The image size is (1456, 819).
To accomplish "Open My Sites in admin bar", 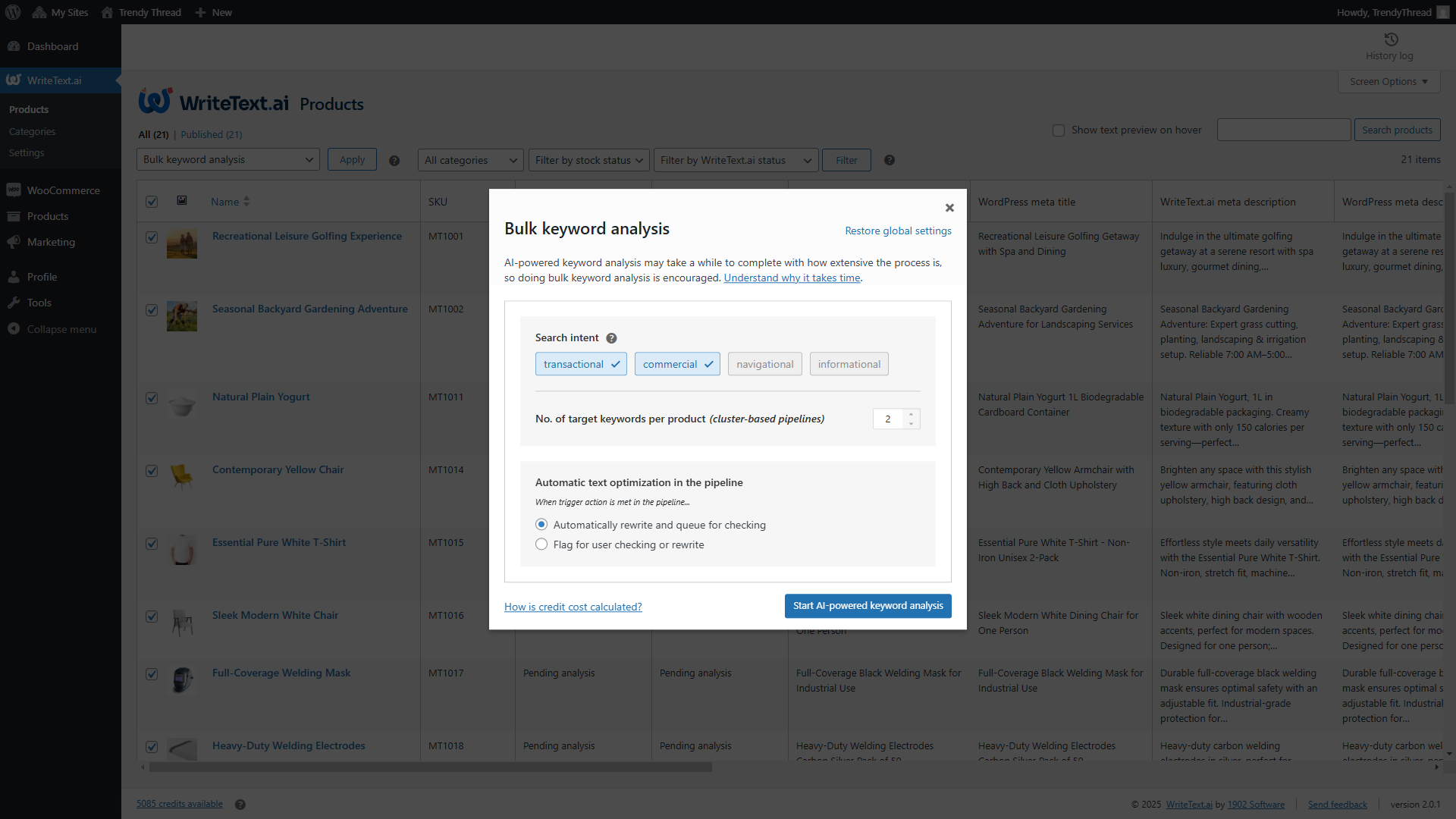I will (x=61, y=12).
